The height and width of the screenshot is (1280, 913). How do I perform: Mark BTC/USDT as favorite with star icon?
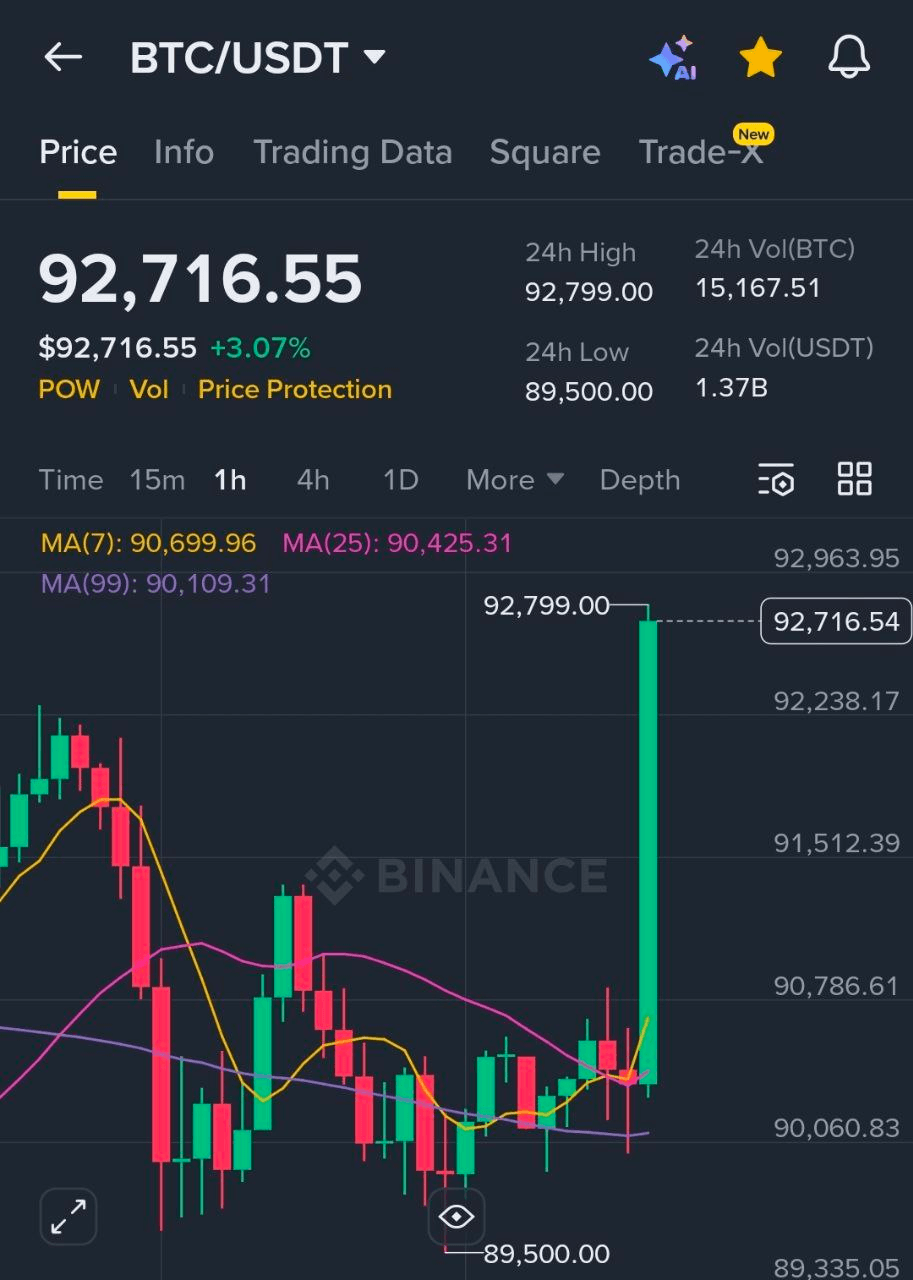(x=760, y=57)
